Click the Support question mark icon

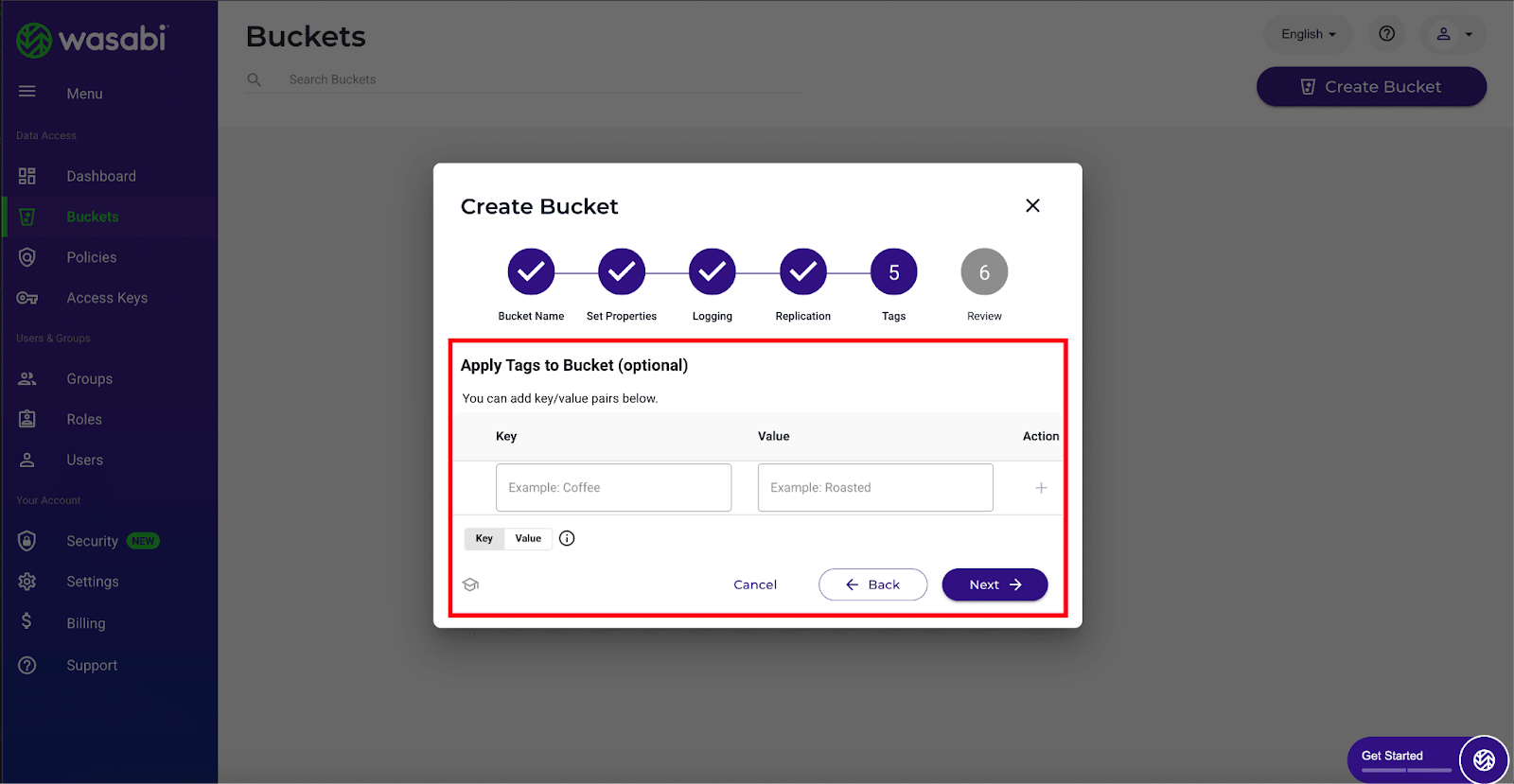click(27, 665)
